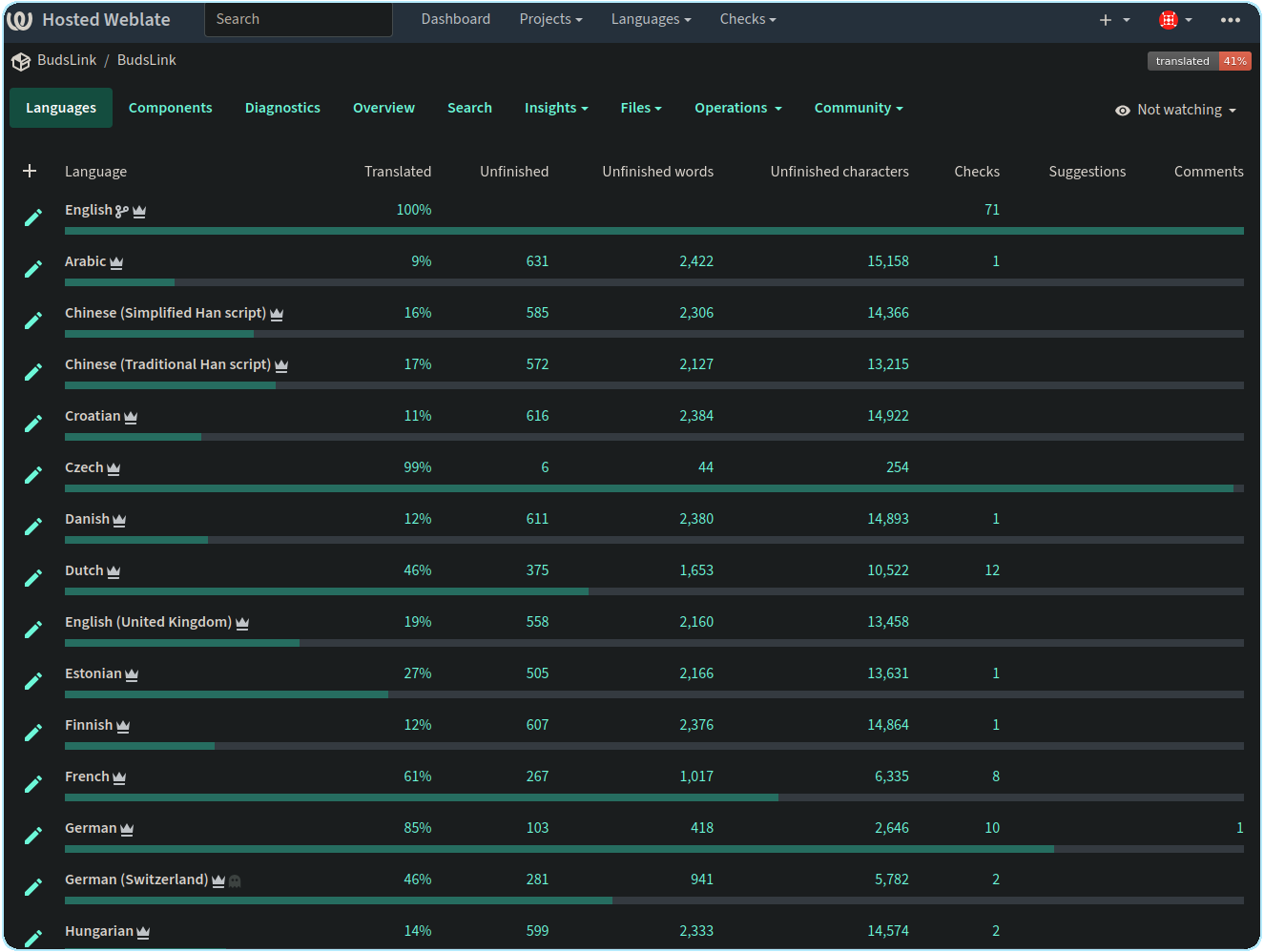Open the add-new plus dropdown in navbar
This screenshot has height=952, width=1264.
pos(1114,20)
